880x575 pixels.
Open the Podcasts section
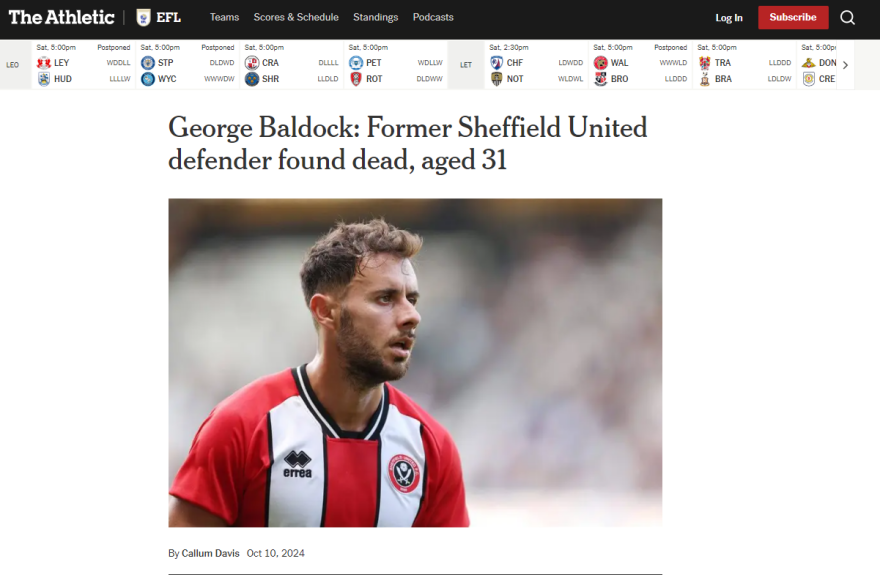click(x=433, y=17)
